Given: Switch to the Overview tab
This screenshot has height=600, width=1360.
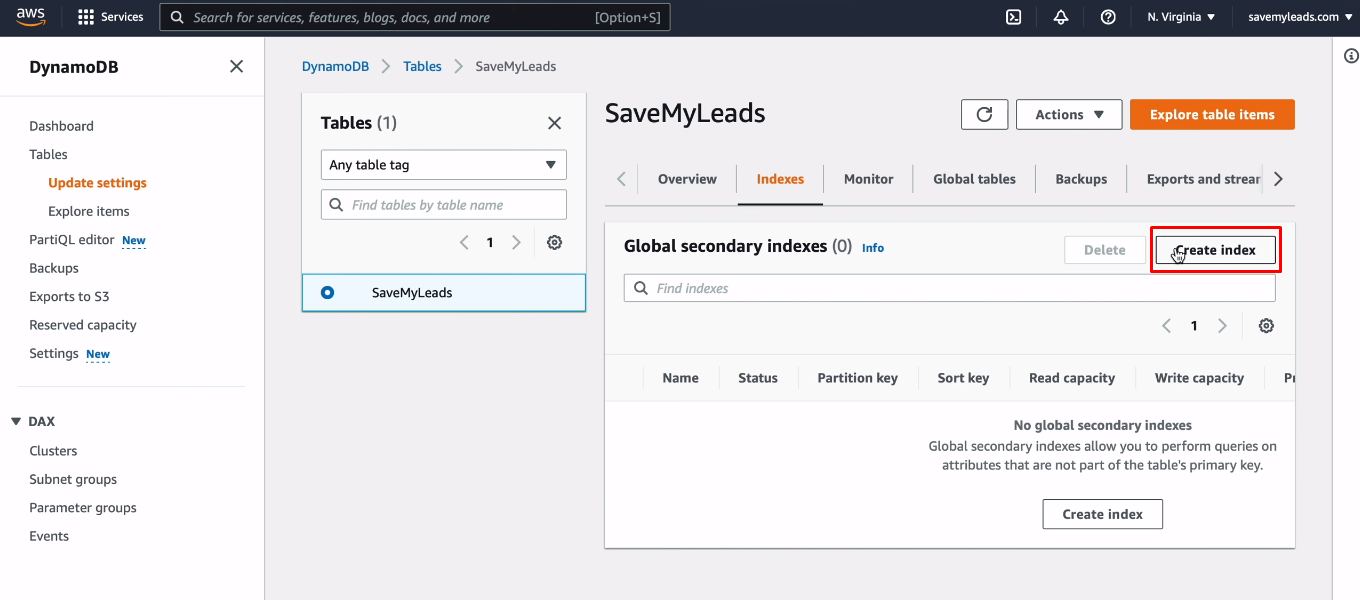Looking at the screenshot, I should [687, 179].
